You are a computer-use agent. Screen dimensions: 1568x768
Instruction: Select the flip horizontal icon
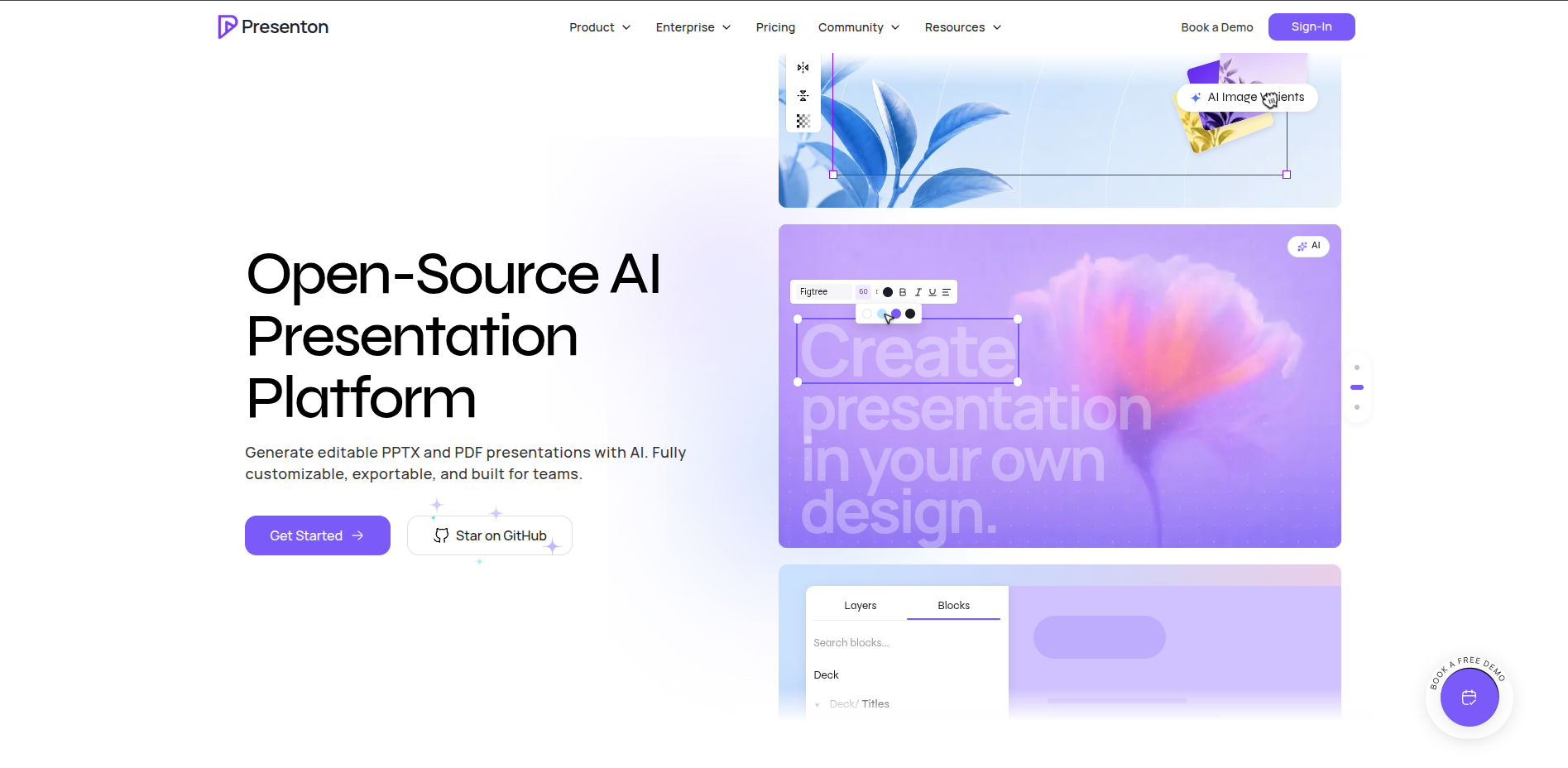click(803, 68)
